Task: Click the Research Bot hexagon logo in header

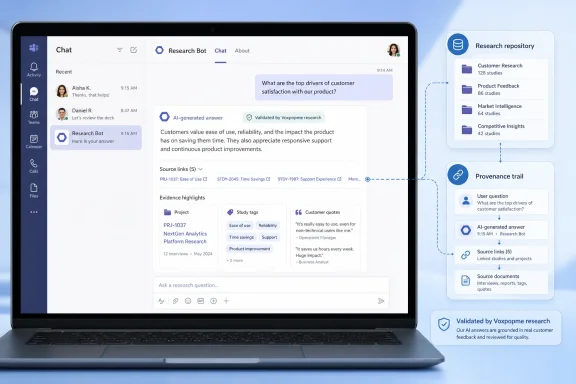Action: pyautogui.click(x=159, y=50)
